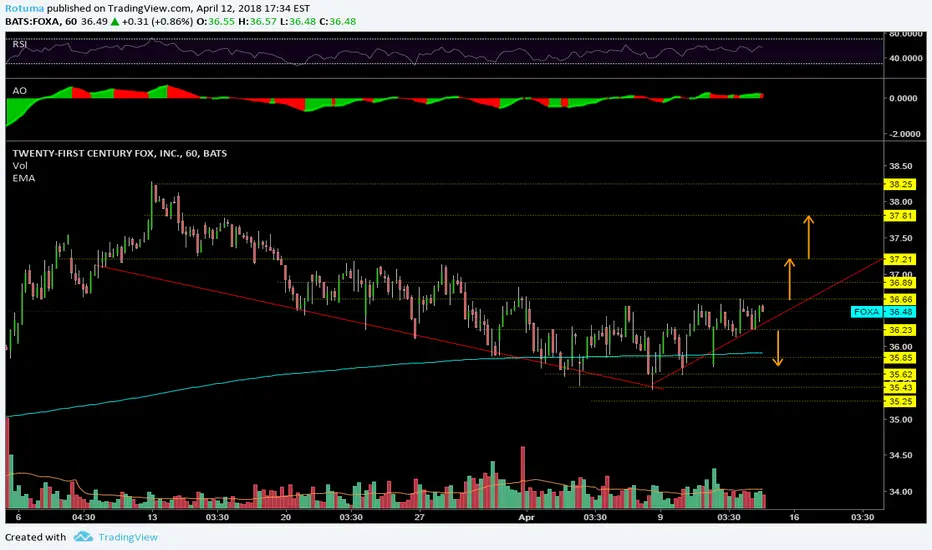Select the 38.25 price level label
932x550 pixels.
pyautogui.click(x=900, y=184)
